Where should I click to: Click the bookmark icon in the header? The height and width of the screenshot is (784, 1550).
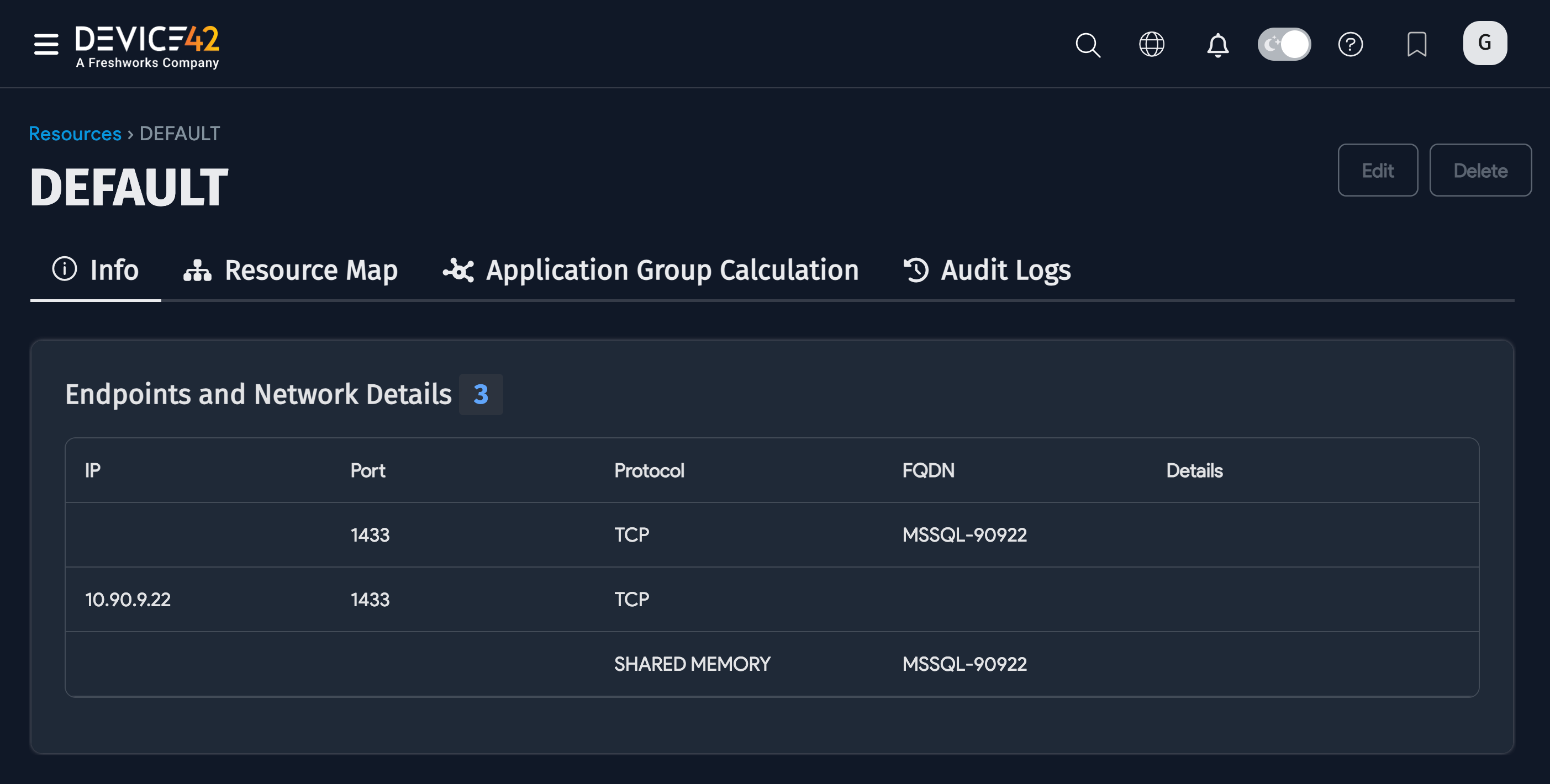[x=1417, y=45]
